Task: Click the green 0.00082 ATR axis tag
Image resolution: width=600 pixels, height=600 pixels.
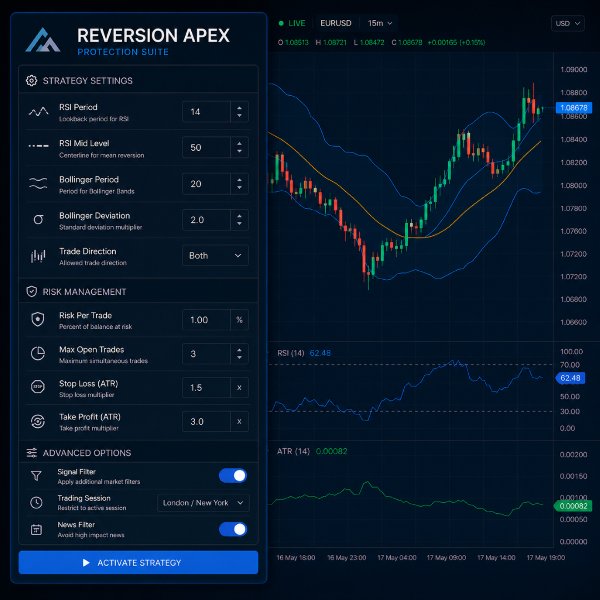Action: (573, 506)
